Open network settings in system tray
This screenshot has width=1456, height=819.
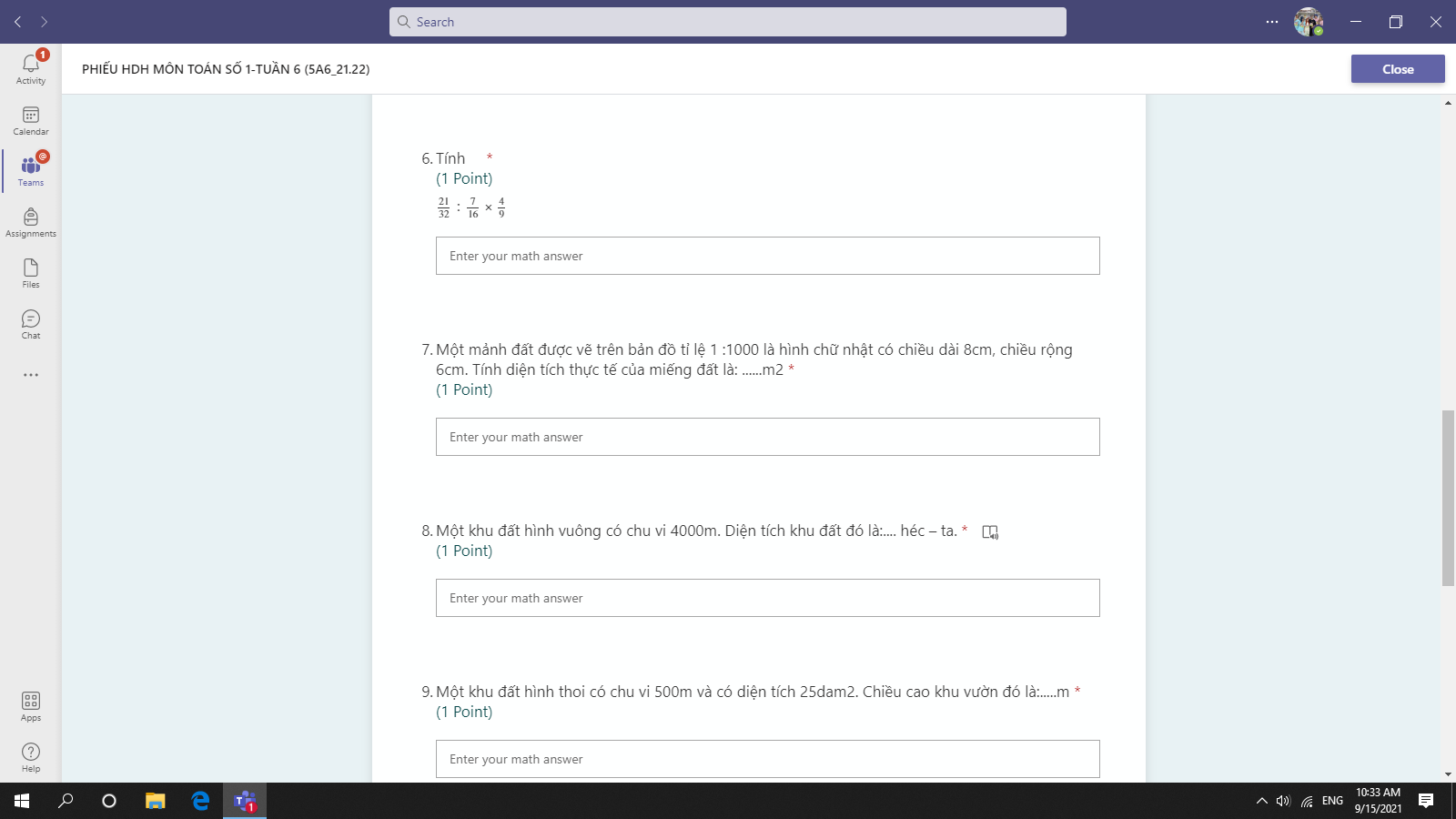(1307, 801)
